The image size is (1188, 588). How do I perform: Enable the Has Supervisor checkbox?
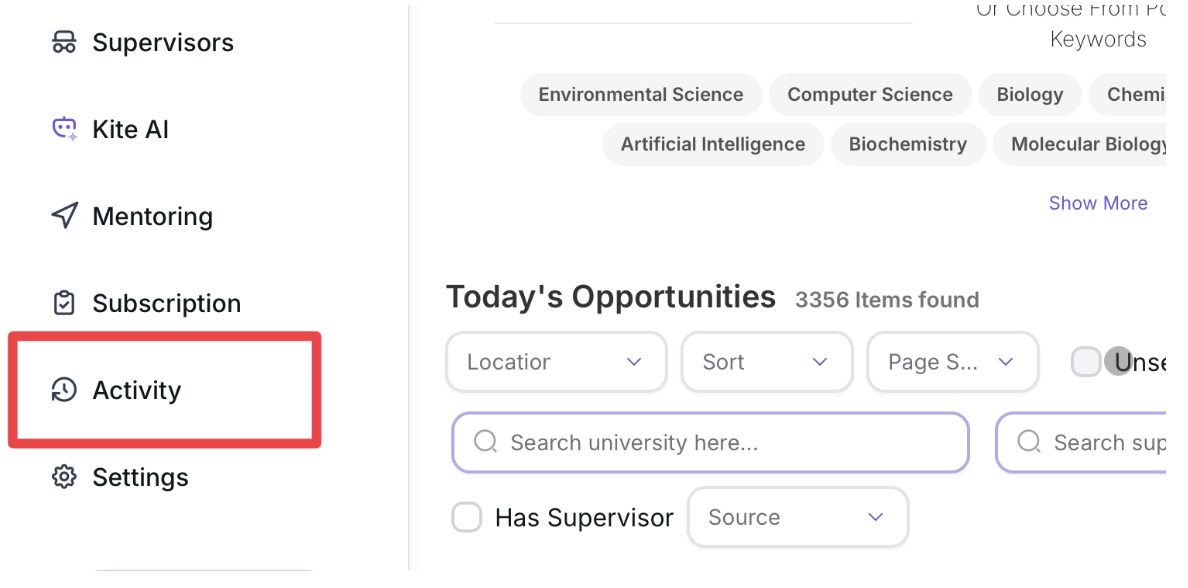pyautogui.click(x=467, y=518)
